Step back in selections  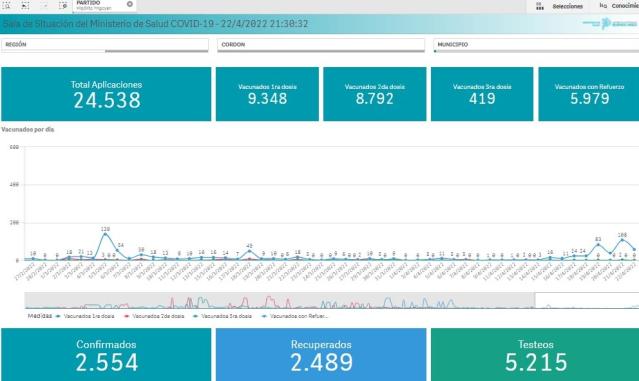tap(25, 6)
